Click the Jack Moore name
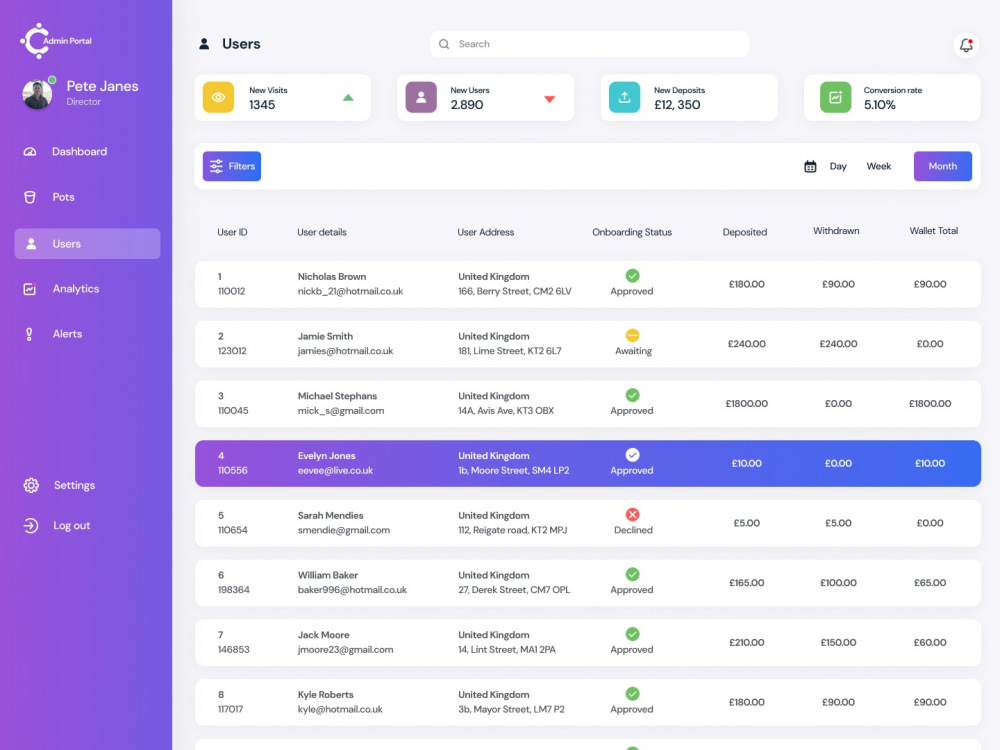Viewport: 1000px width, 750px height. pos(323,635)
